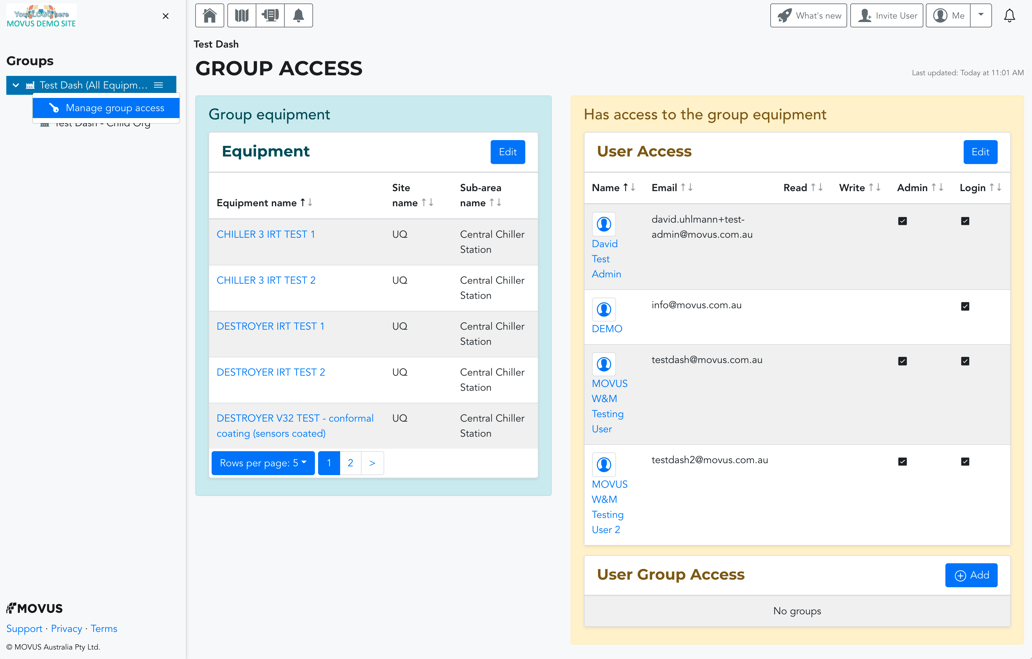Open DEMO user name link

[607, 329]
